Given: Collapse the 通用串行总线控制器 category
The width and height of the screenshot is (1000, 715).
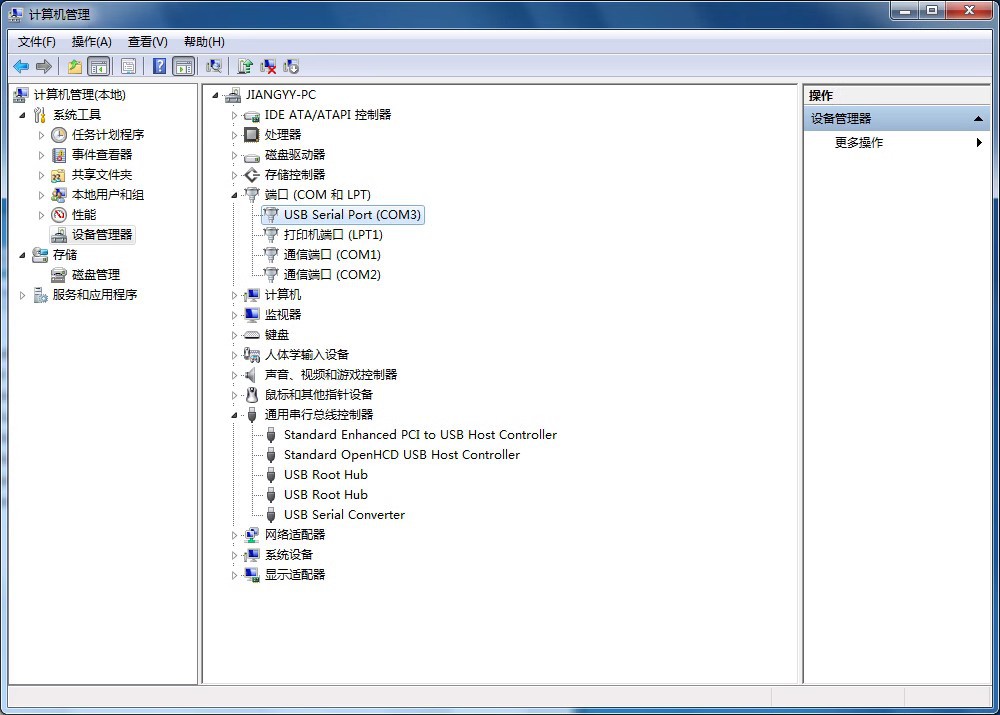Looking at the screenshot, I should coord(234,415).
